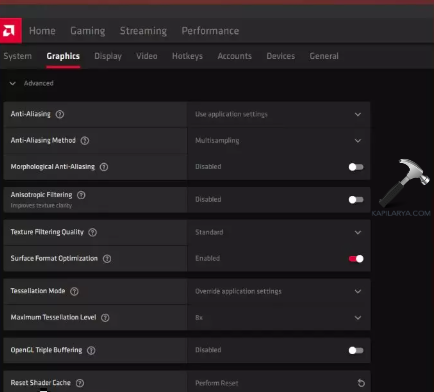Switch to the System sub-tab

(x=17, y=56)
